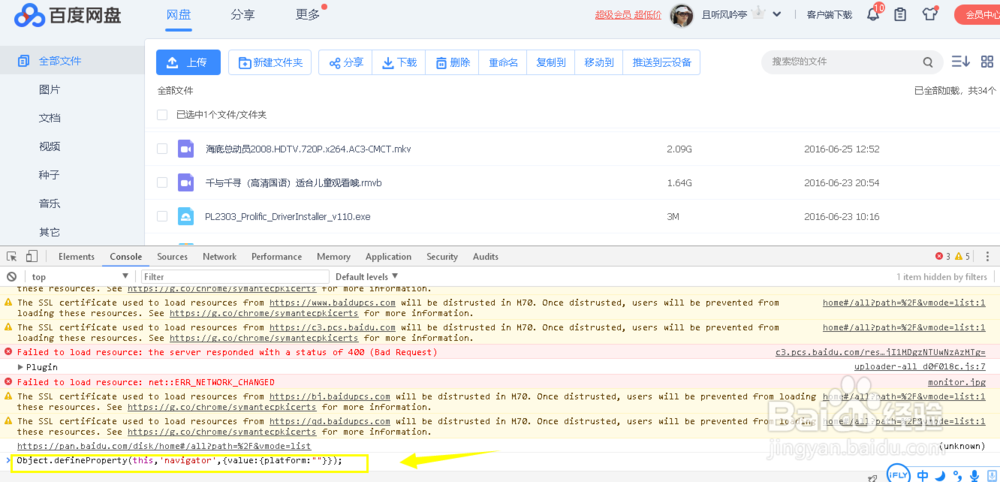Click the 中 language mode icon
The height and width of the screenshot is (482, 1000).
923,476
